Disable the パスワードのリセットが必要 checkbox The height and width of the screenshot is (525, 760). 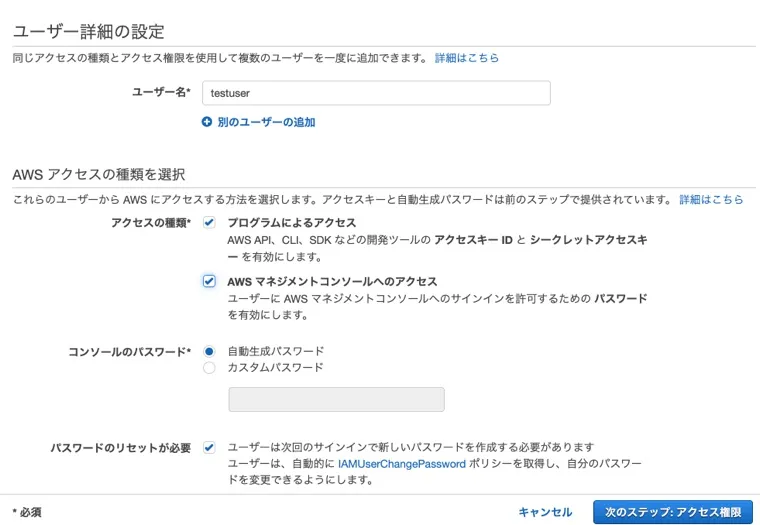[x=209, y=447]
